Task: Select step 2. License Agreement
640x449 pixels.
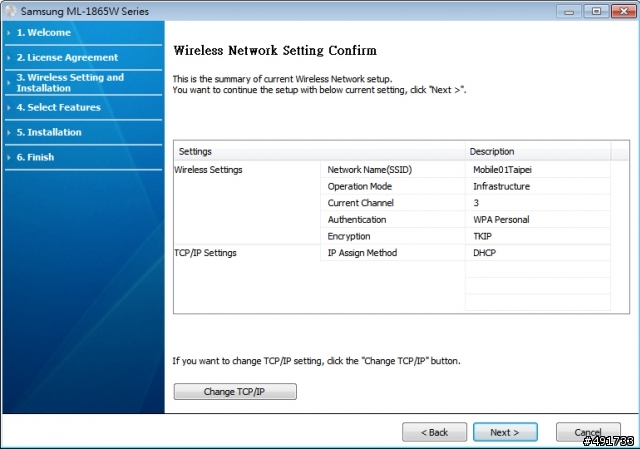Action: pyautogui.click(x=67, y=58)
